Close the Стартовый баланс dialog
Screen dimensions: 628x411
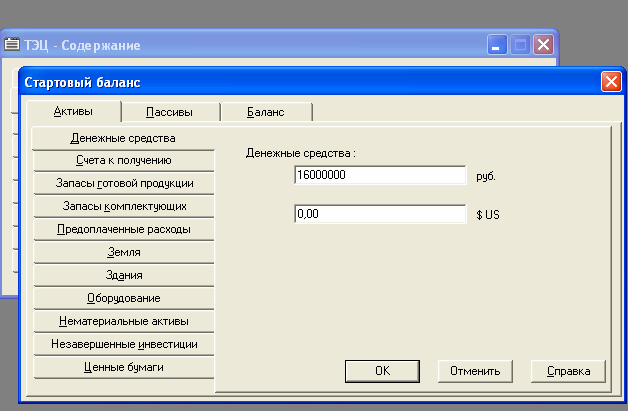tap(611, 82)
